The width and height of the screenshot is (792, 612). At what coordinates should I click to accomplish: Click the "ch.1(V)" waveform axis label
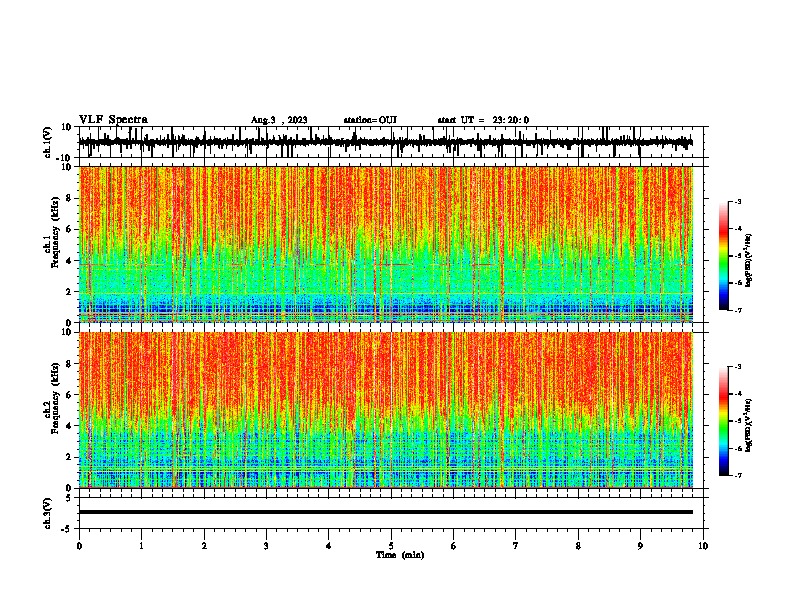tap(48, 142)
